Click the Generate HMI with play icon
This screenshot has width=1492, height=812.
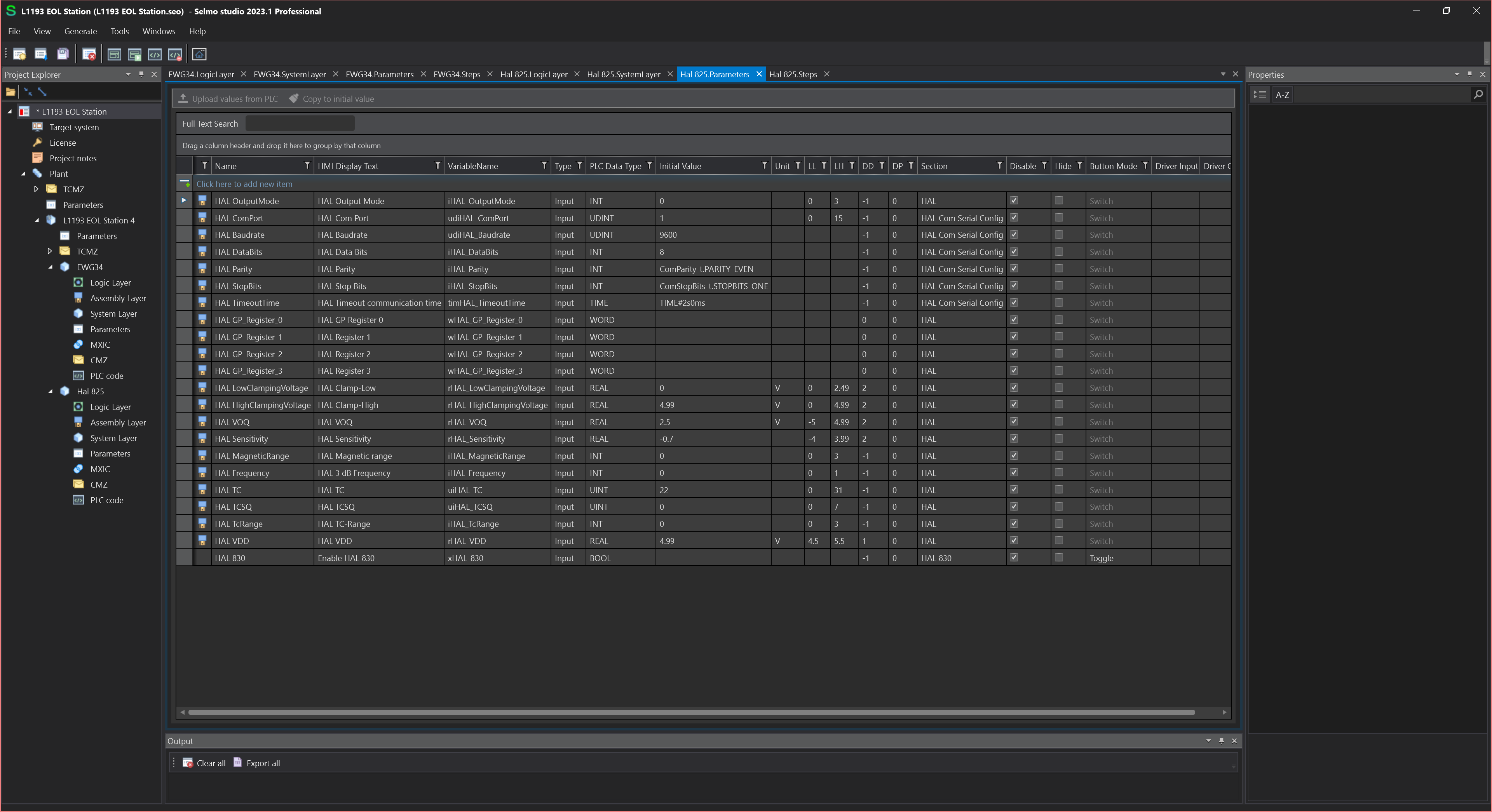click(134, 54)
